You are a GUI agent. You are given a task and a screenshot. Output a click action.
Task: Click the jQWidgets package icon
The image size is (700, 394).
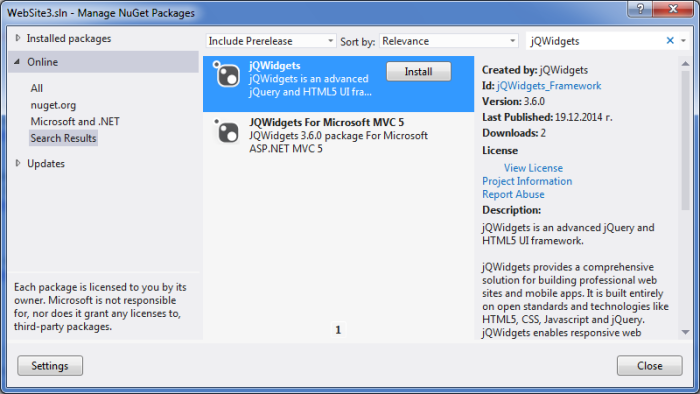[227, 74]
